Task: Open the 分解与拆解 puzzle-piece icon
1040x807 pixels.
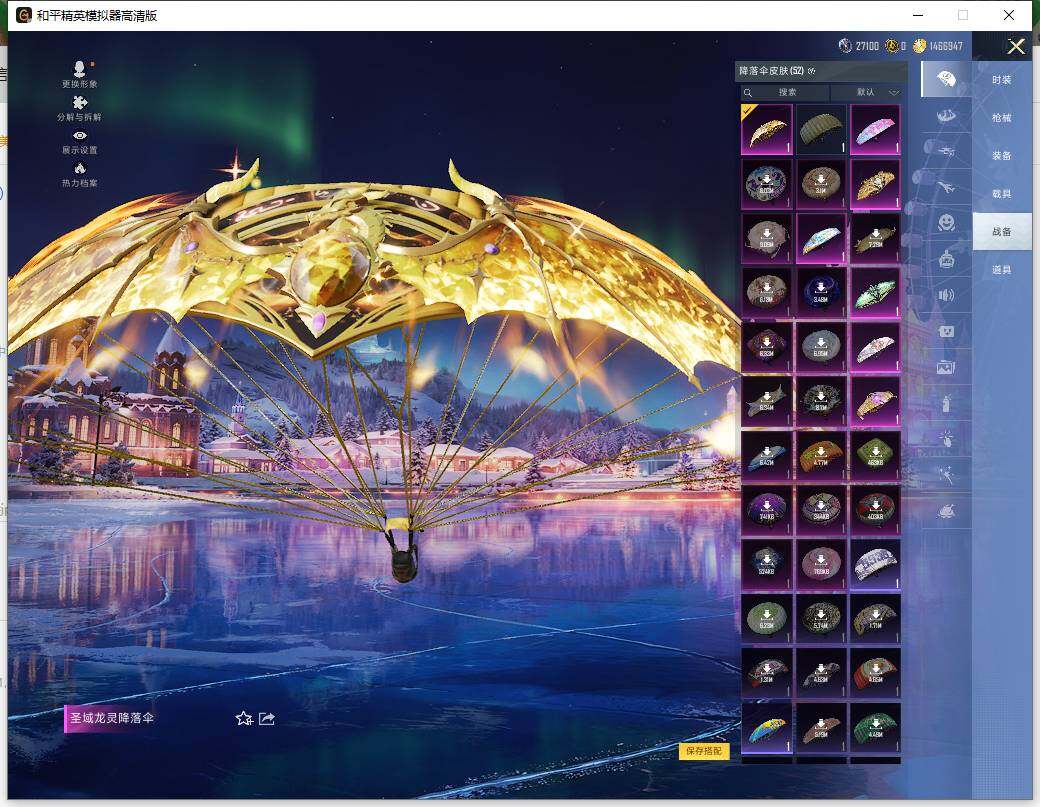Action: point(80,108)
